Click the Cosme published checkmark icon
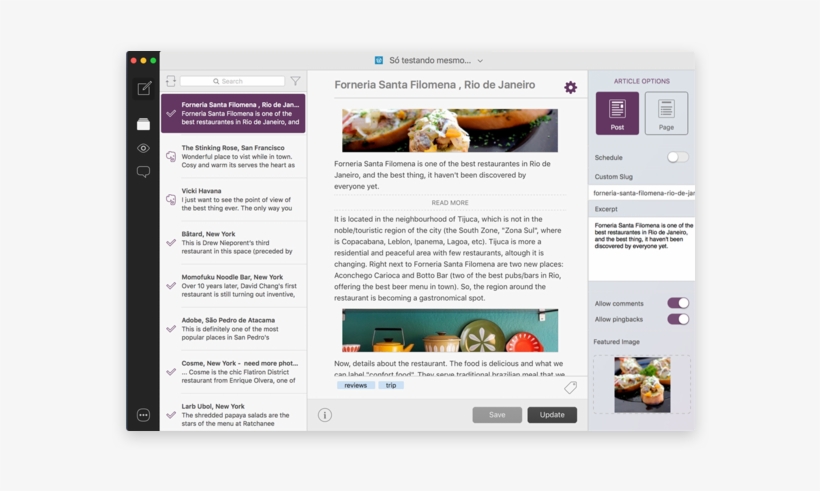This screenshot has width=820, height=491. (171, 372)
